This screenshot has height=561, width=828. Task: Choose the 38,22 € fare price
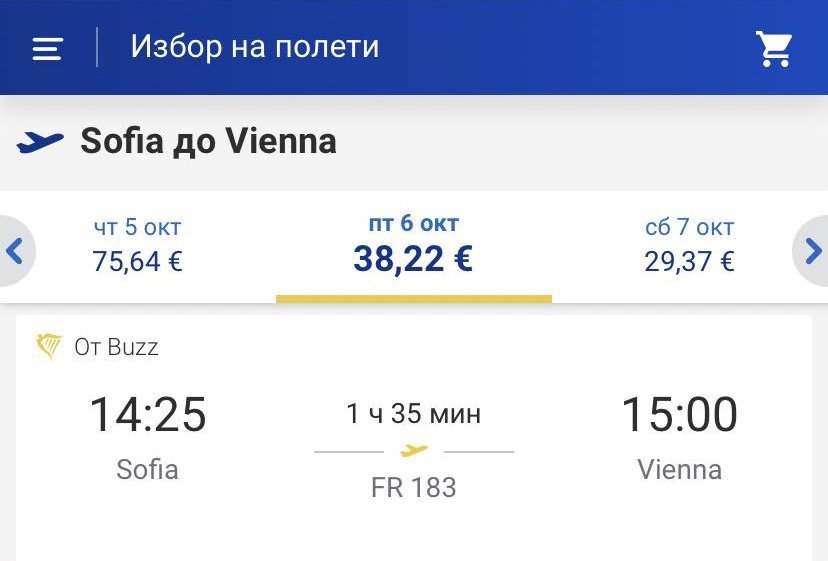pos(413,260)
